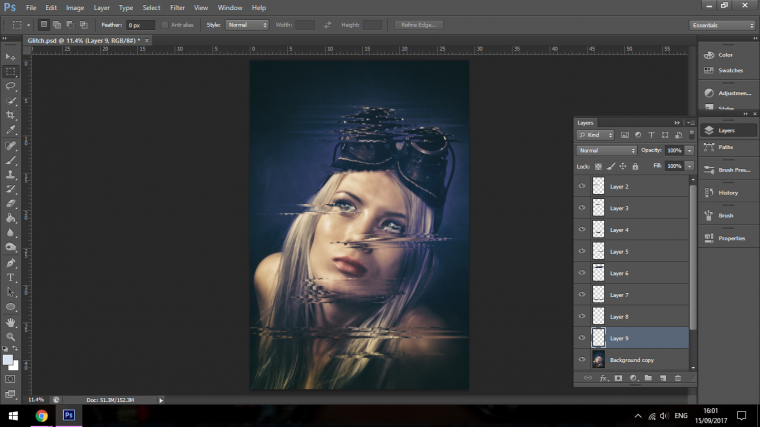Viewport: 760px width, 427px height.
Task: Select the Eraser tool
Action: click(10, 204)
